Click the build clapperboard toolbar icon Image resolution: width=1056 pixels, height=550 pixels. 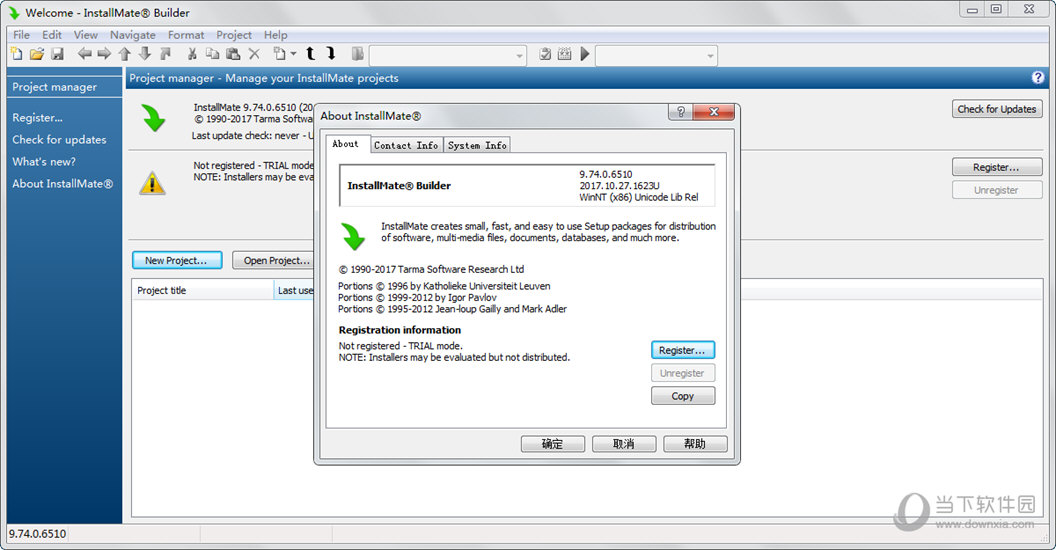tap(565, 54)
